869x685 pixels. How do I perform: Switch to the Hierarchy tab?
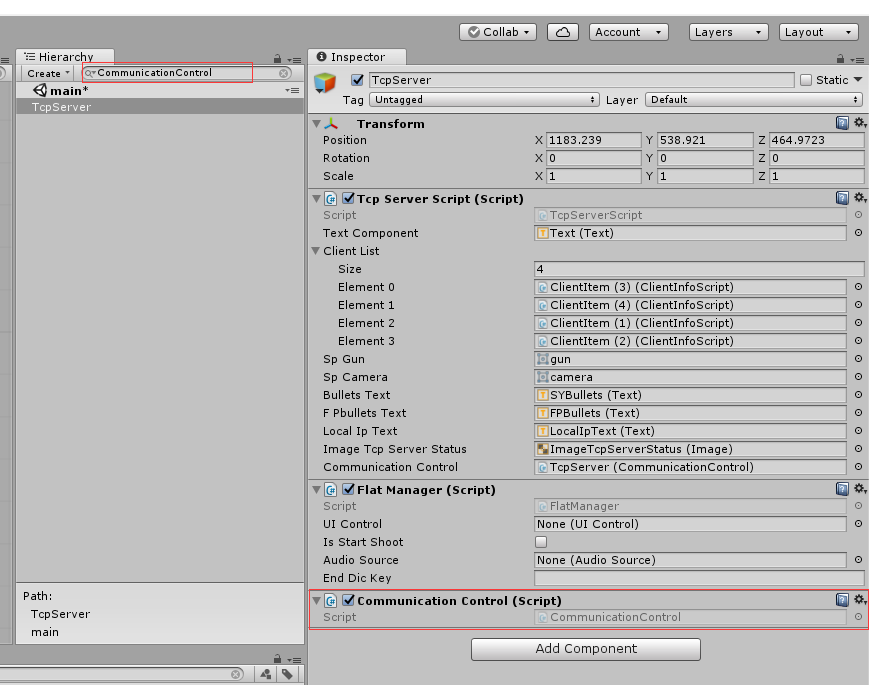[65, 57]
